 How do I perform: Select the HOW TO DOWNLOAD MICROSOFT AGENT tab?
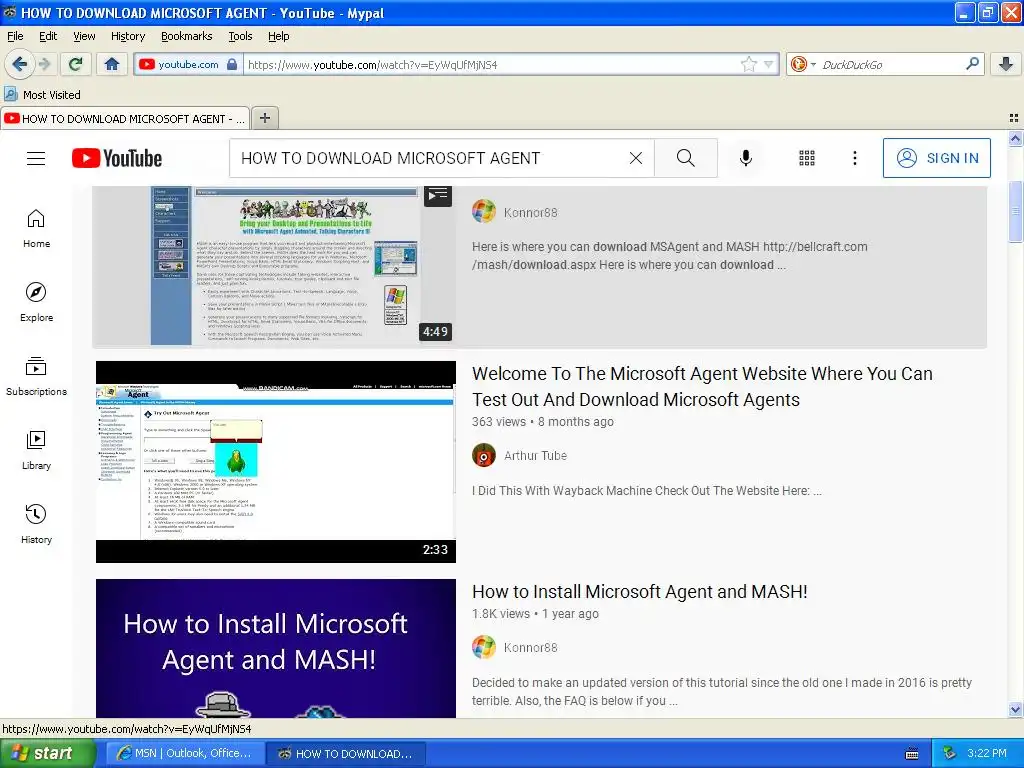[125, 118]
